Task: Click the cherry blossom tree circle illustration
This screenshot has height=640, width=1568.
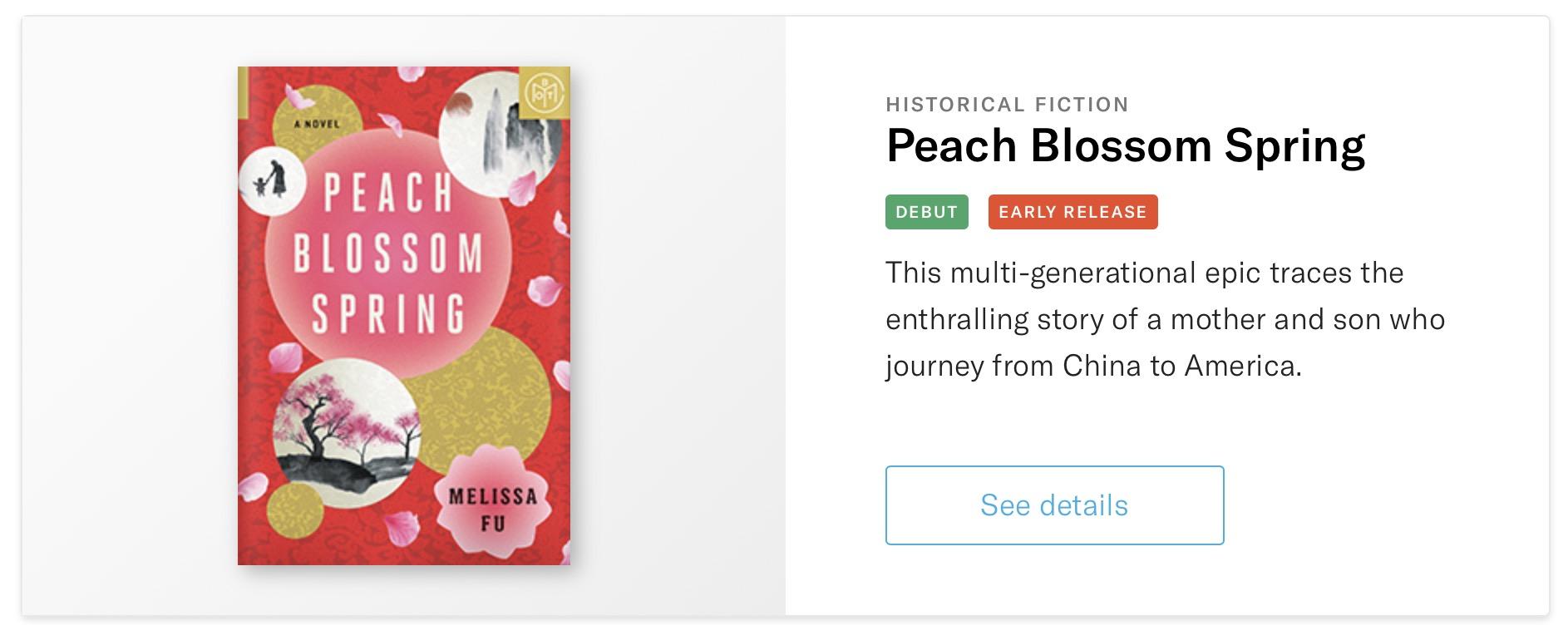Action: (347, 422)
